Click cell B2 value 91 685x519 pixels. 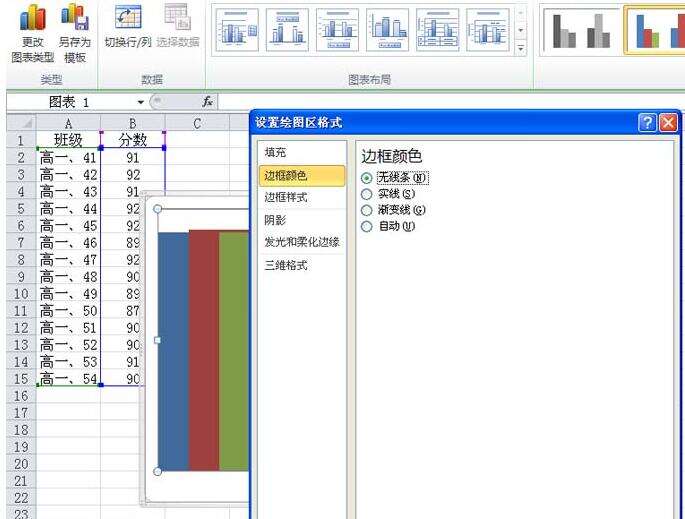tap(133, 157)
